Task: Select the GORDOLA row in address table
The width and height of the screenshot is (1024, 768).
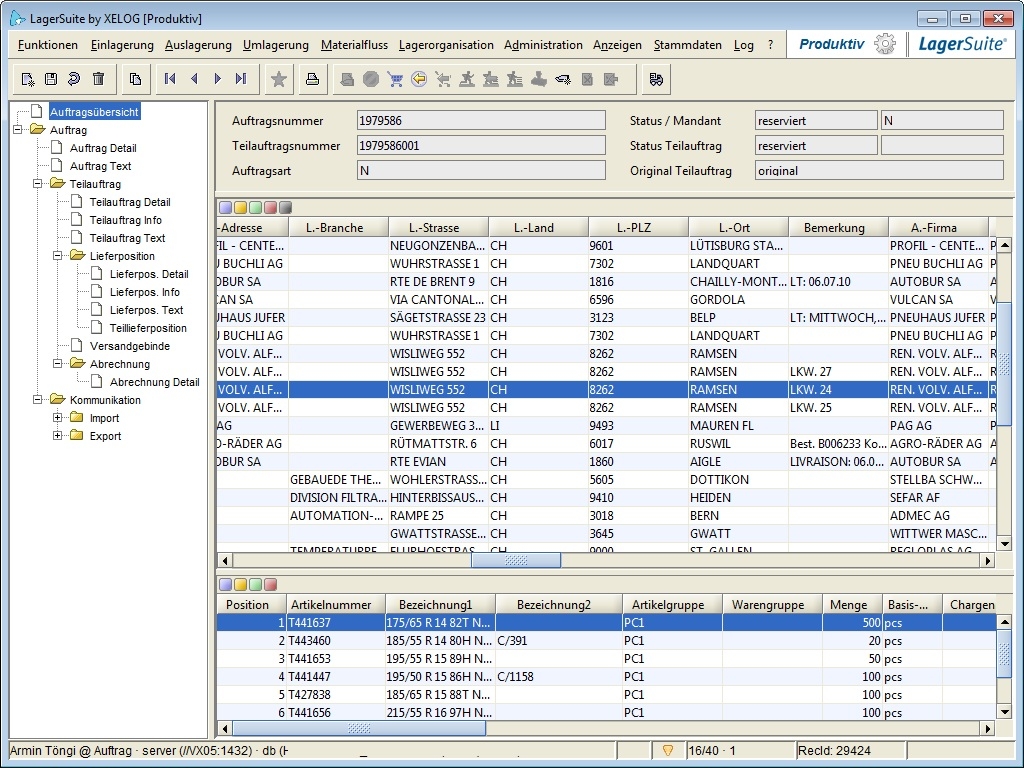Action: tap(606, 300)
